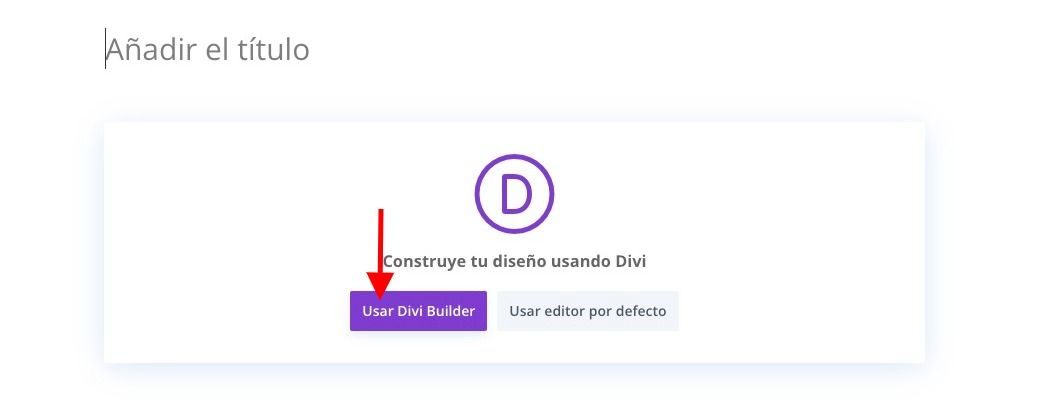Viewport: 1051px width, 413px height.
Task: Click the arrowhead pointing at Divi Builder
Action: click(x=380, y=286)
